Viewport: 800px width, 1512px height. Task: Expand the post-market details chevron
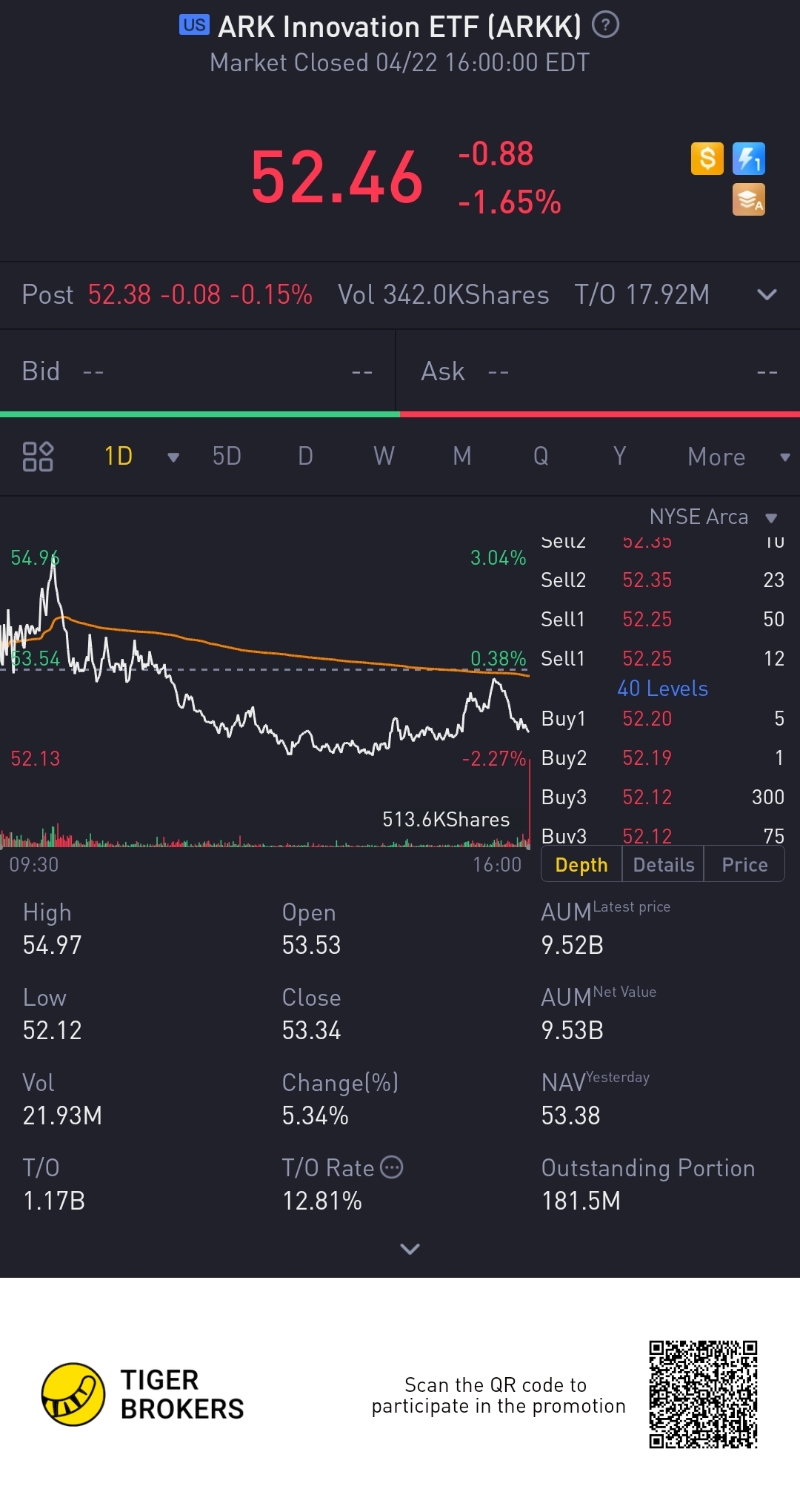[x=767, y=295]
